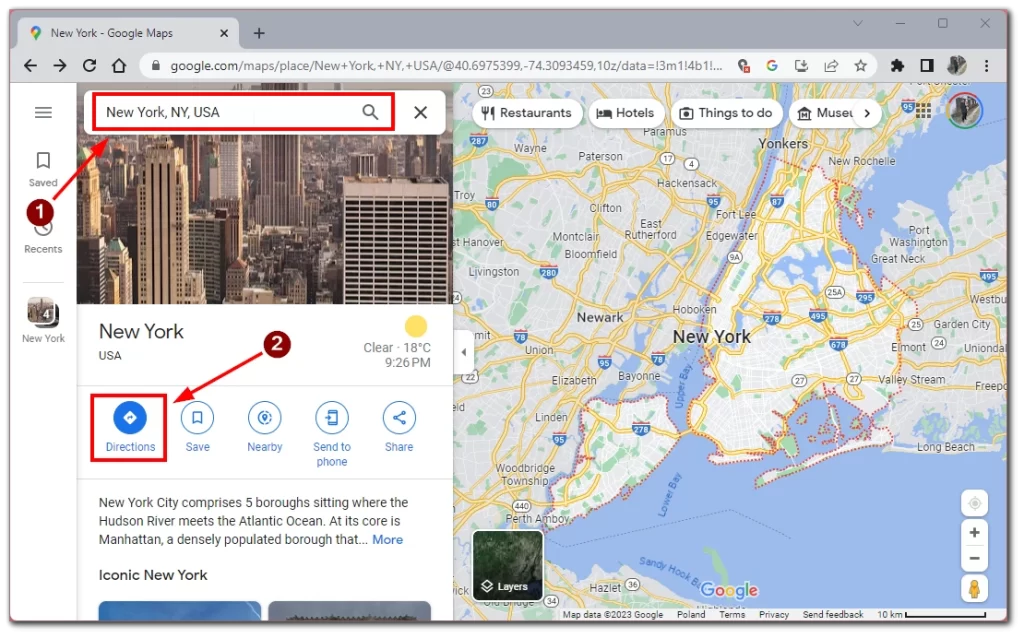Click the search magnifier icon
1024x638 pixels.
pos(370,112)
